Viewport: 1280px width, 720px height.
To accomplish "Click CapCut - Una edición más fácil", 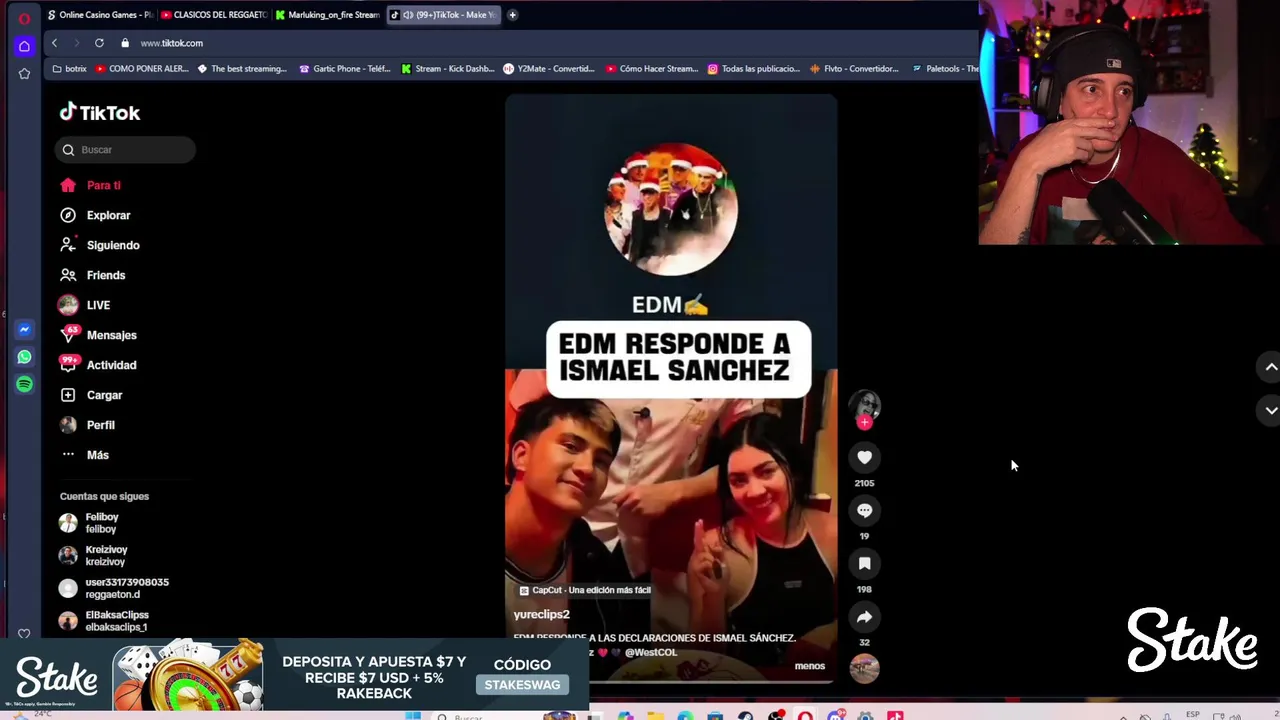I will [x=585, y=590].
